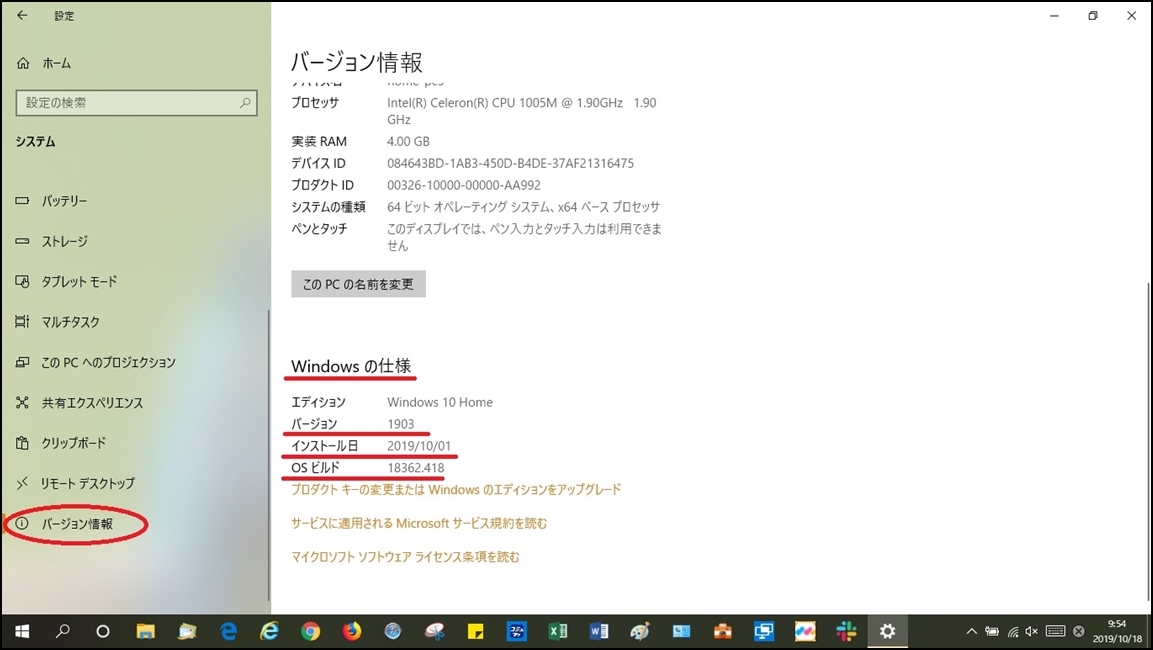Click the Settings gear on taskbar
Image resolution: width=1153 pixels, height=650 pixels.
(x=888, y=631)
